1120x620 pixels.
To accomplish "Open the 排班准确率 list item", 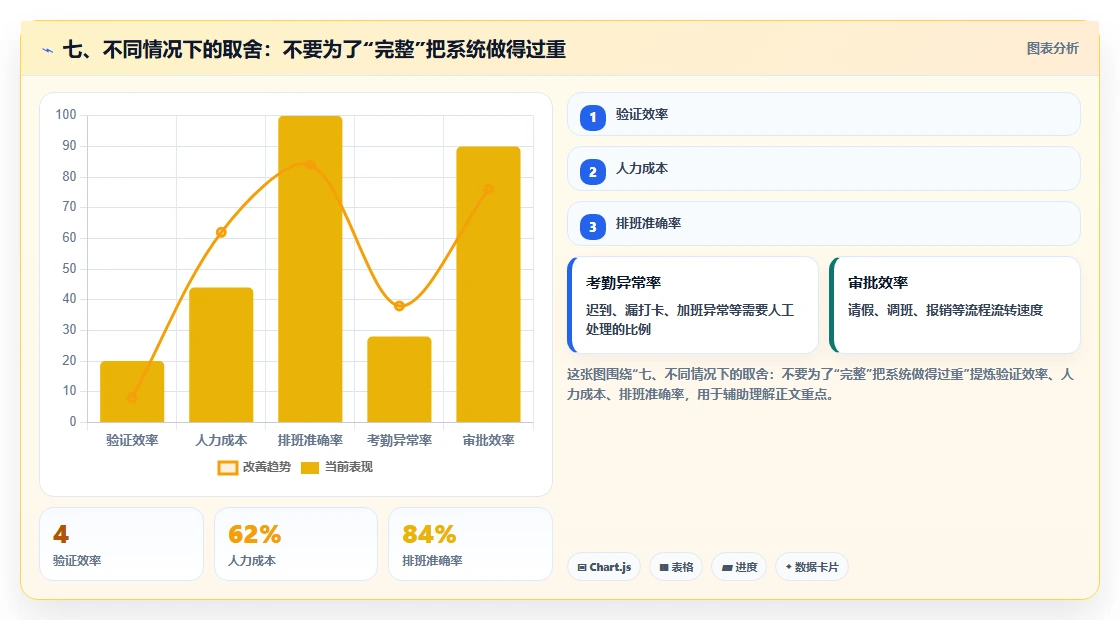I will (x=824, y=224).
